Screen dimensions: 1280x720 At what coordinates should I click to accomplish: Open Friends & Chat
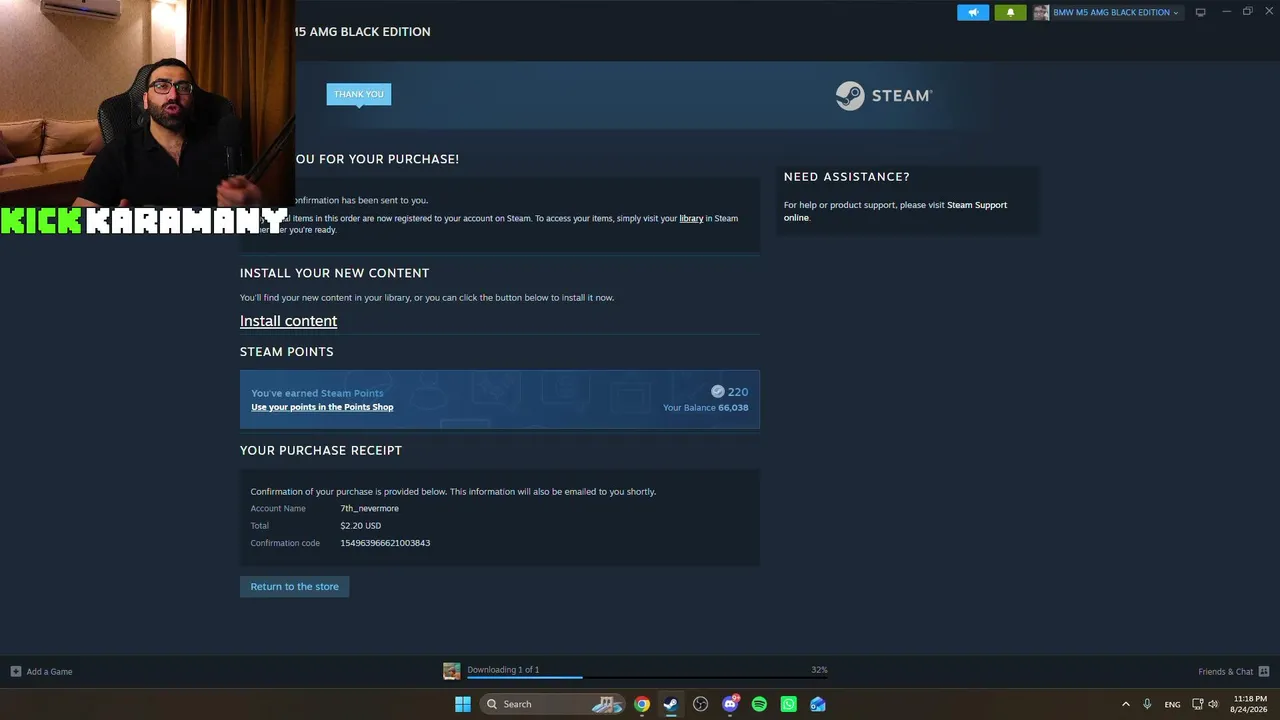pyautogui.click(x=1225, y=671)
